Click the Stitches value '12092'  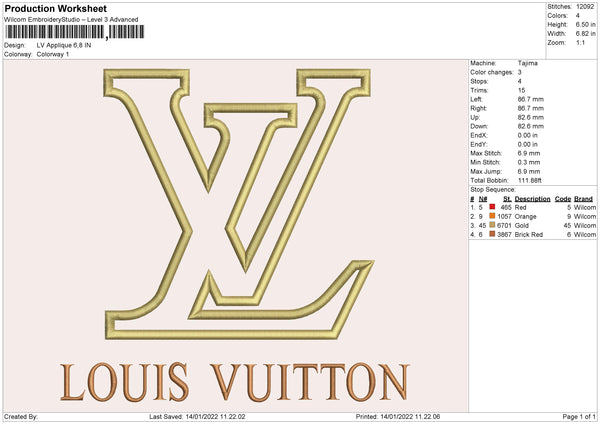click(x=585, y=7)
